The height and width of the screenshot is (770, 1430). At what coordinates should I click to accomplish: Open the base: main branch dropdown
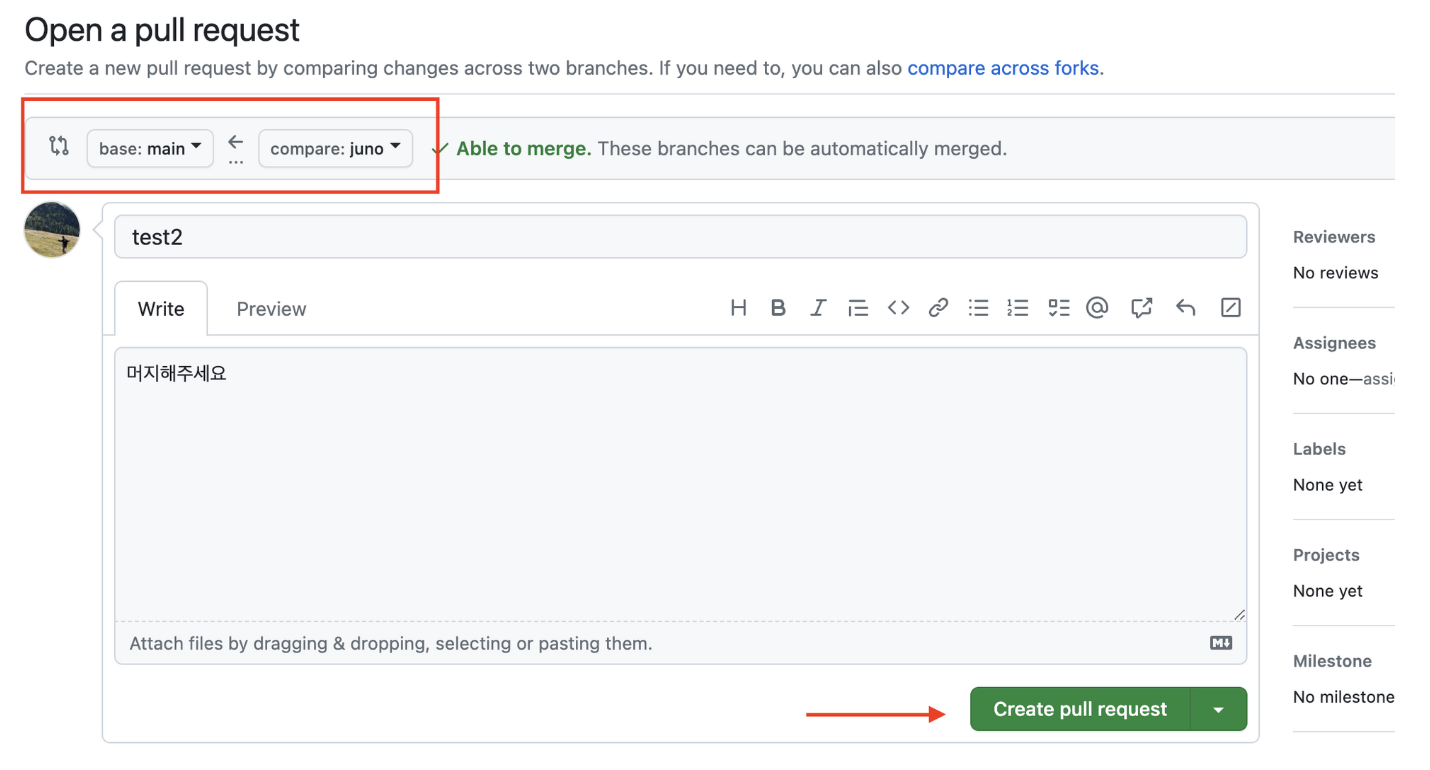150,148
